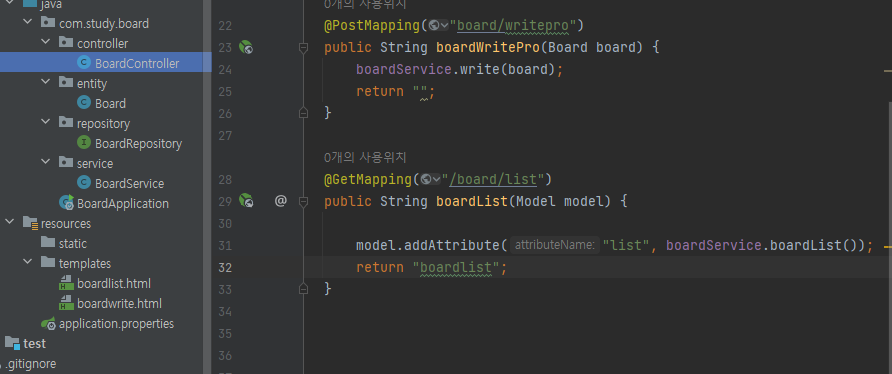This screenshot has height=374, width=892.
Task: Click the "/board/list" URL string
Action: 493,179
